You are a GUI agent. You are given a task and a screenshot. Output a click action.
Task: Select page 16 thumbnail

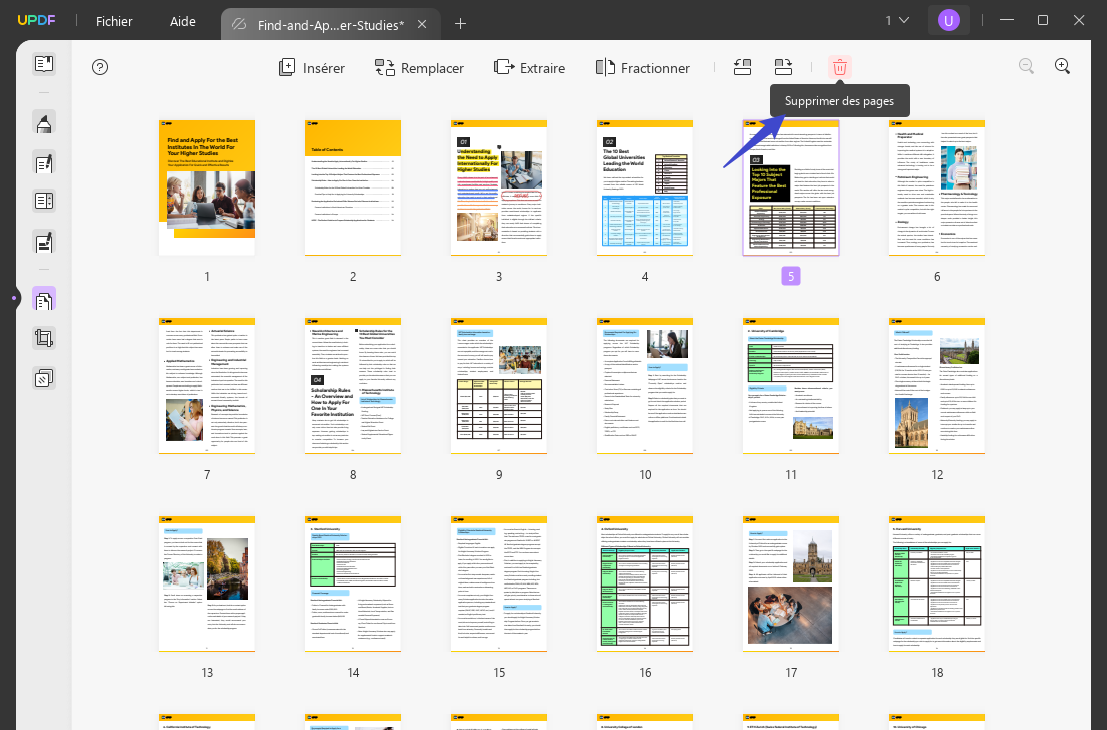(x=645, y=584)
